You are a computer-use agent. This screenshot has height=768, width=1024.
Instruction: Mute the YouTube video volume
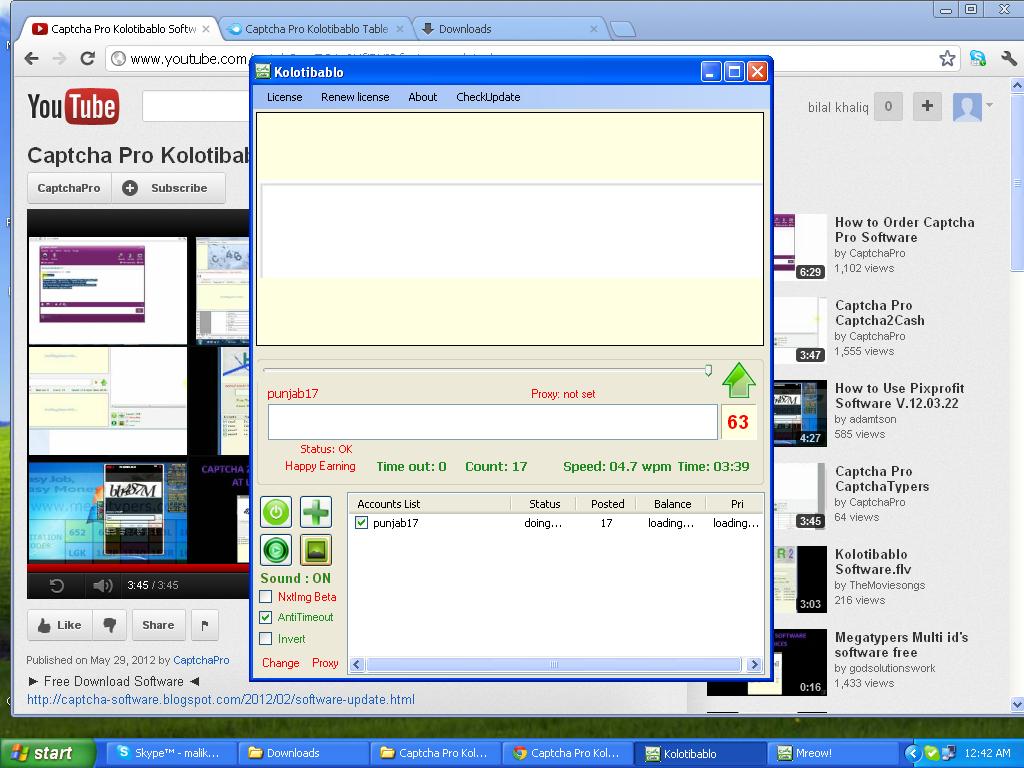coord(103,585)
